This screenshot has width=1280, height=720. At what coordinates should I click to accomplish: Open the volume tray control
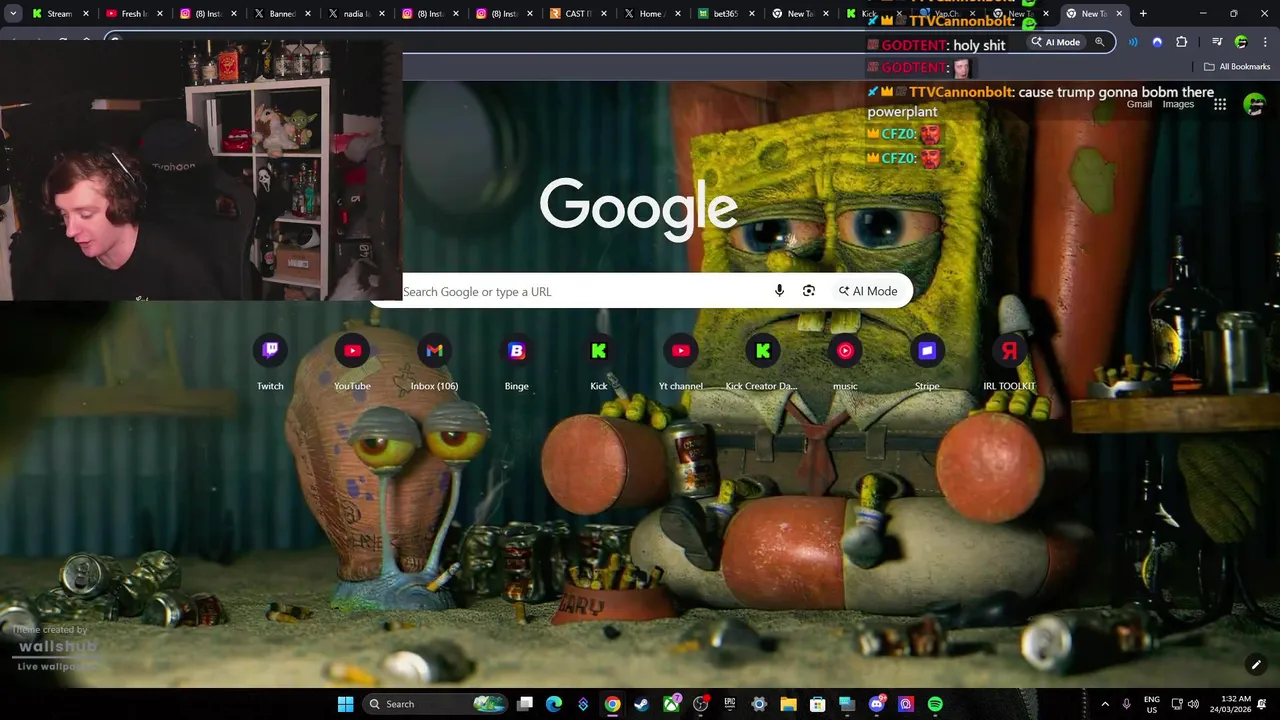[1195, 704]
